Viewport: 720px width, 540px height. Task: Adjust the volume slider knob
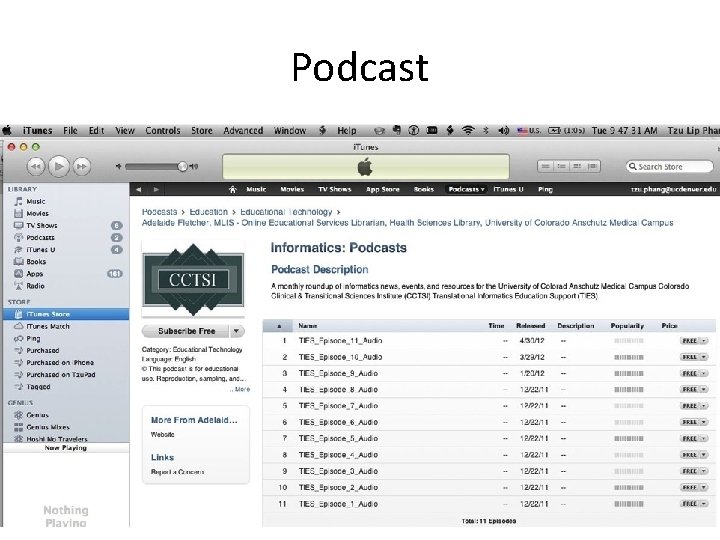[182, 166]
